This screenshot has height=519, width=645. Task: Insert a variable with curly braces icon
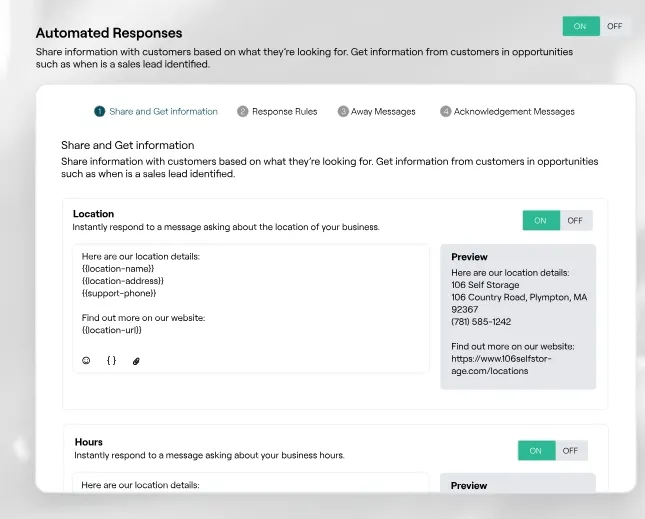pos(111,361)
